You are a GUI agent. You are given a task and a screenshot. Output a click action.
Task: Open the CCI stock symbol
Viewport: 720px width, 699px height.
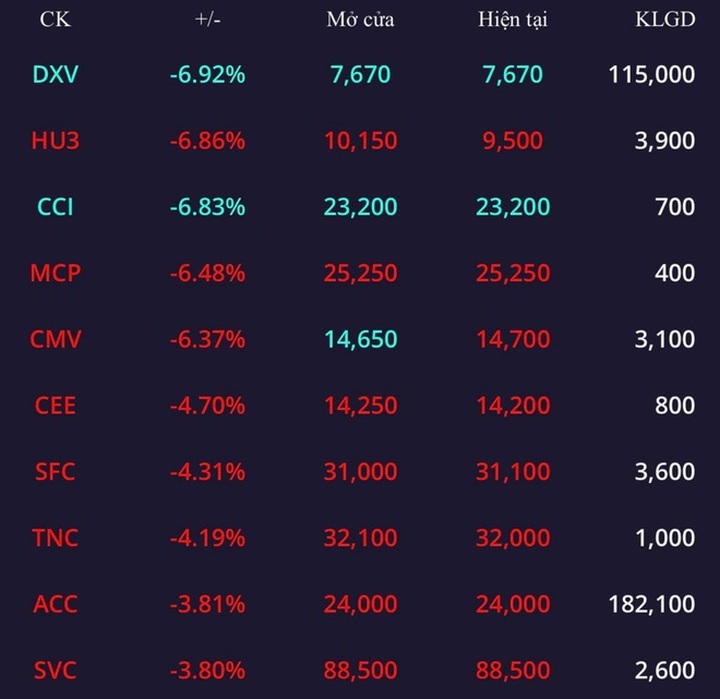(x=55, y=207)
